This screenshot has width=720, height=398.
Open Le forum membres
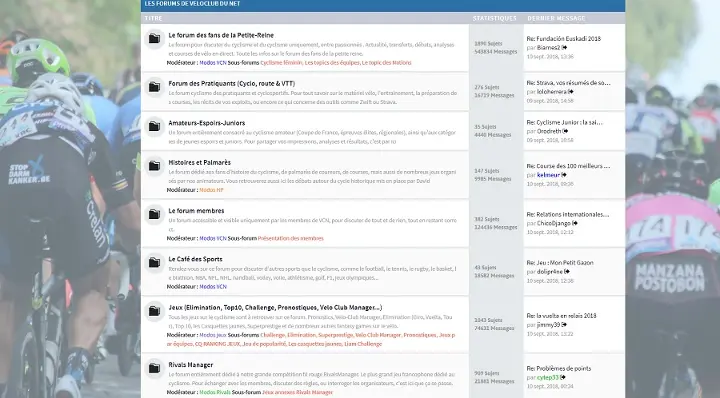tap(196, 211)
